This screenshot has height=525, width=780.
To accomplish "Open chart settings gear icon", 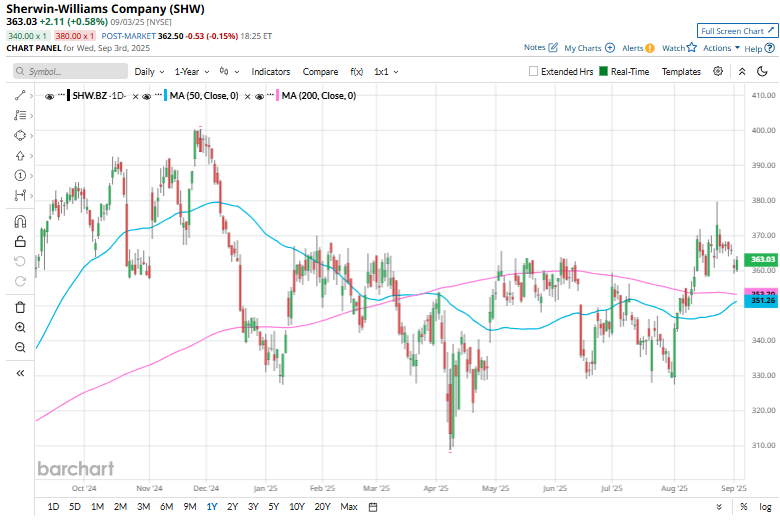I will click(718, 71).
